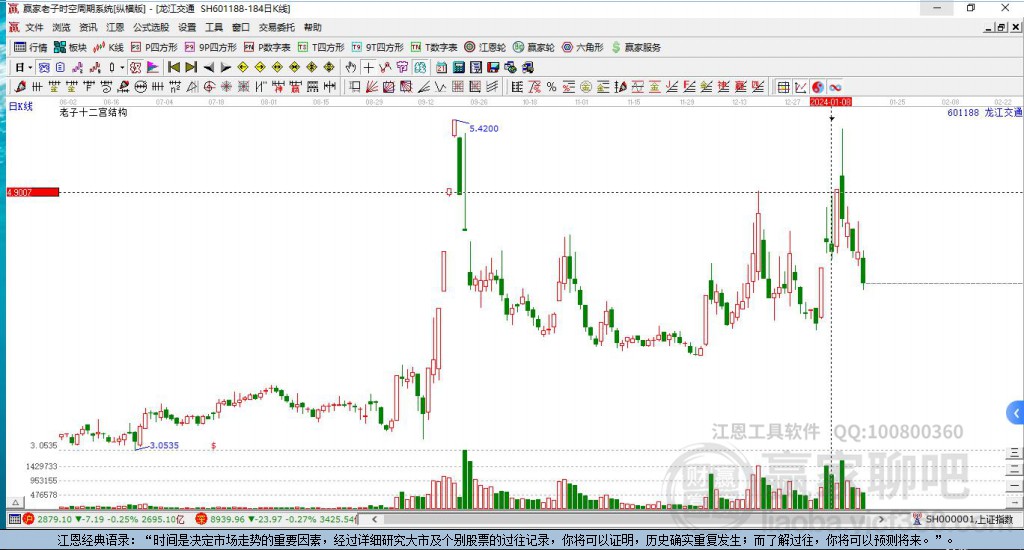The height and width of the screenshot is (550, 1024).
Task: Toggle the crosshair cursor tool
Action: pos(368,67)
